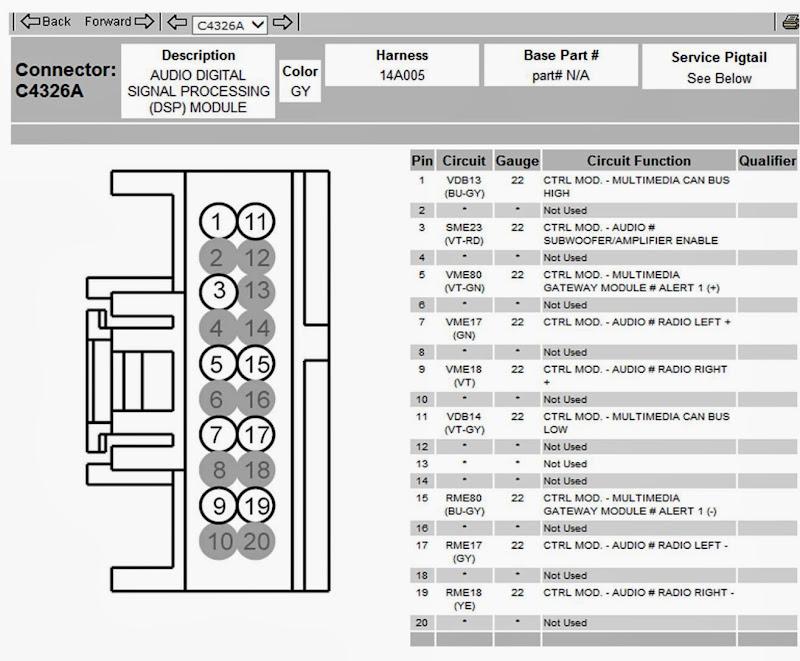Image resolution: width=800 pixels, height=661 pixels.
Task: Select the RME18 (YE) circuit entry
Action: point(464,599)
